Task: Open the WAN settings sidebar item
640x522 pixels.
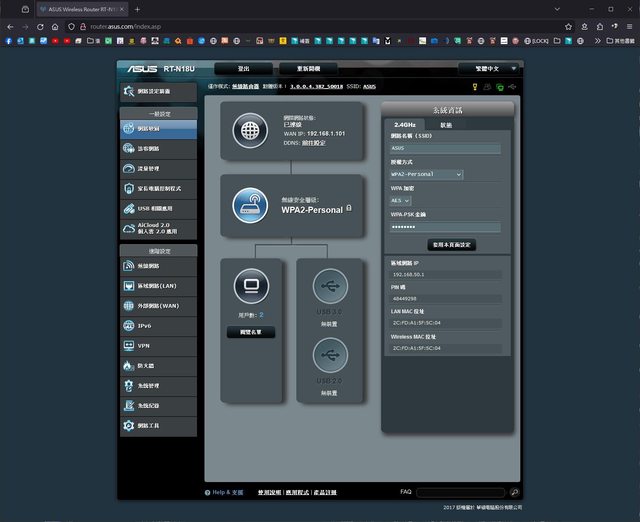Action: tap(158, 306)
